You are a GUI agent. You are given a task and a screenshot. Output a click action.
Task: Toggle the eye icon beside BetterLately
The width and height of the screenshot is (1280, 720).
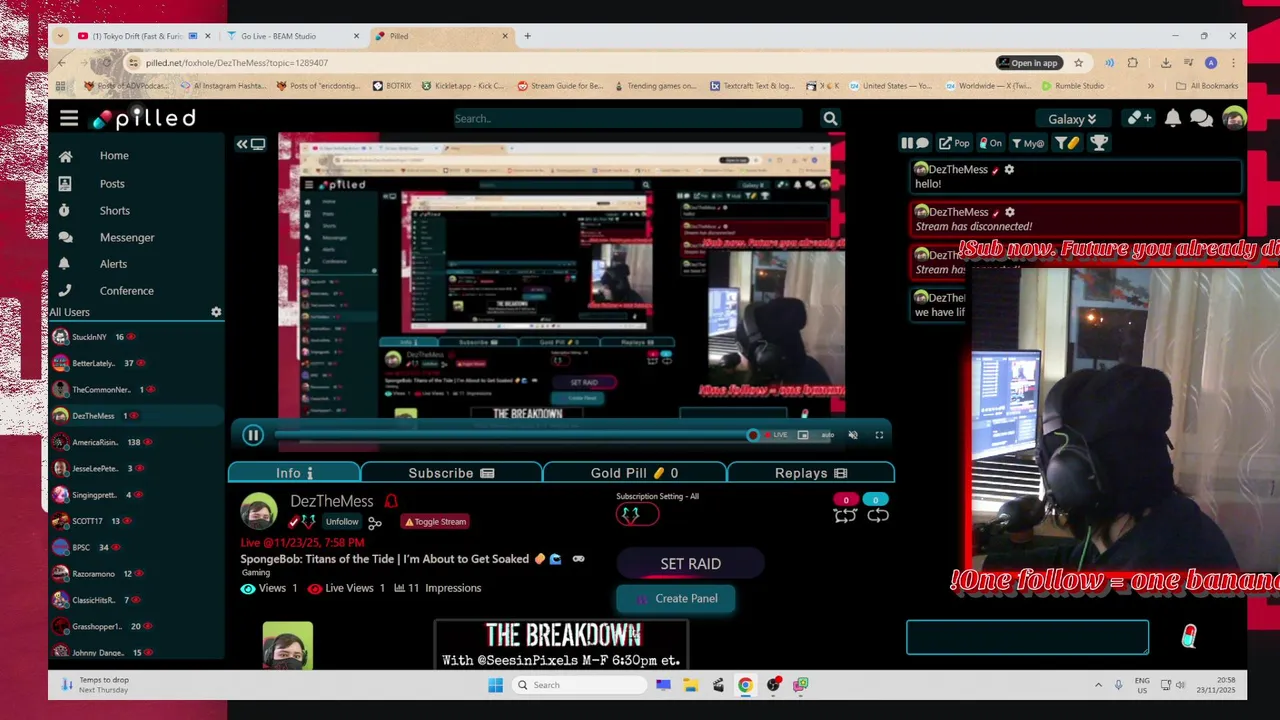141,363
